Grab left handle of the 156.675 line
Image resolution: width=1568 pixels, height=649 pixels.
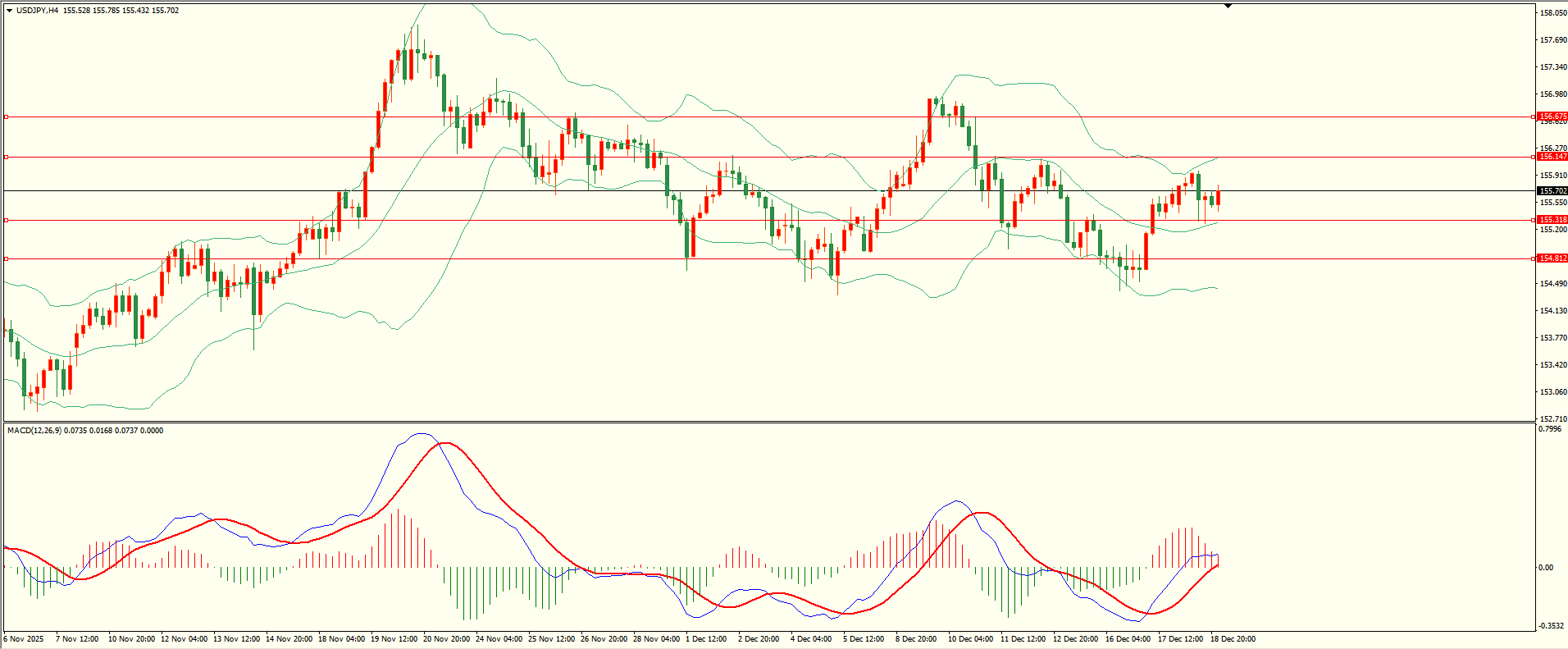click(x=7, y=117)
